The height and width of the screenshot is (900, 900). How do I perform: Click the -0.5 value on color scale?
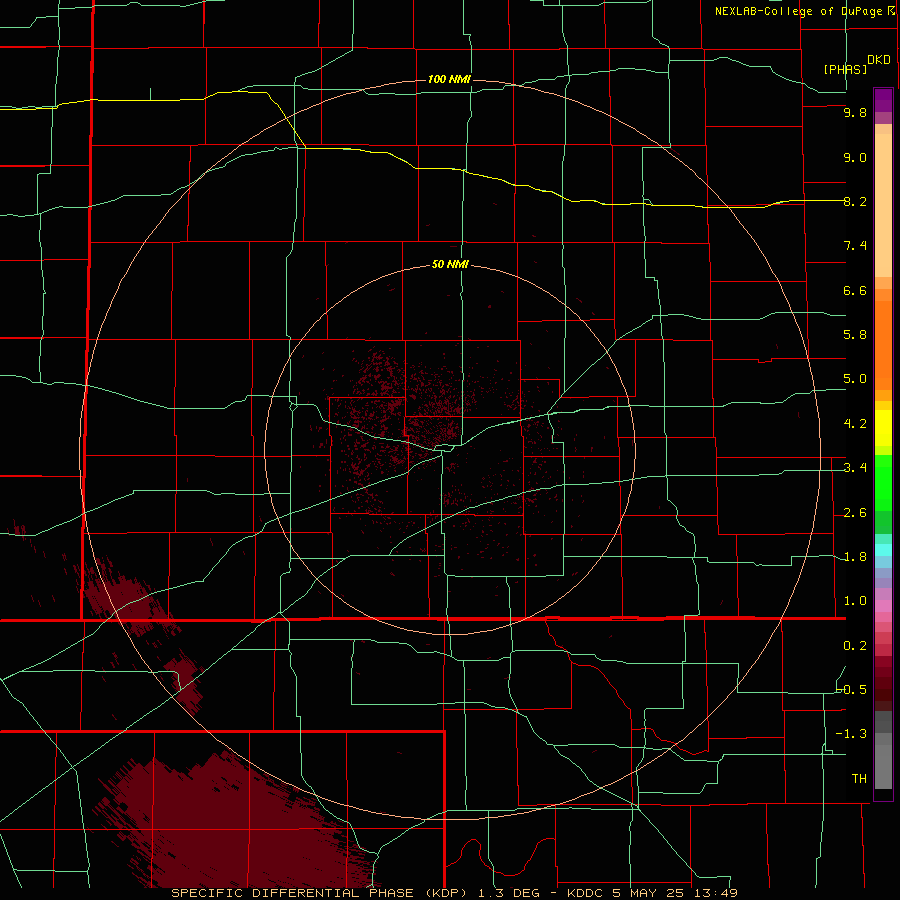[x=852, y=690]
